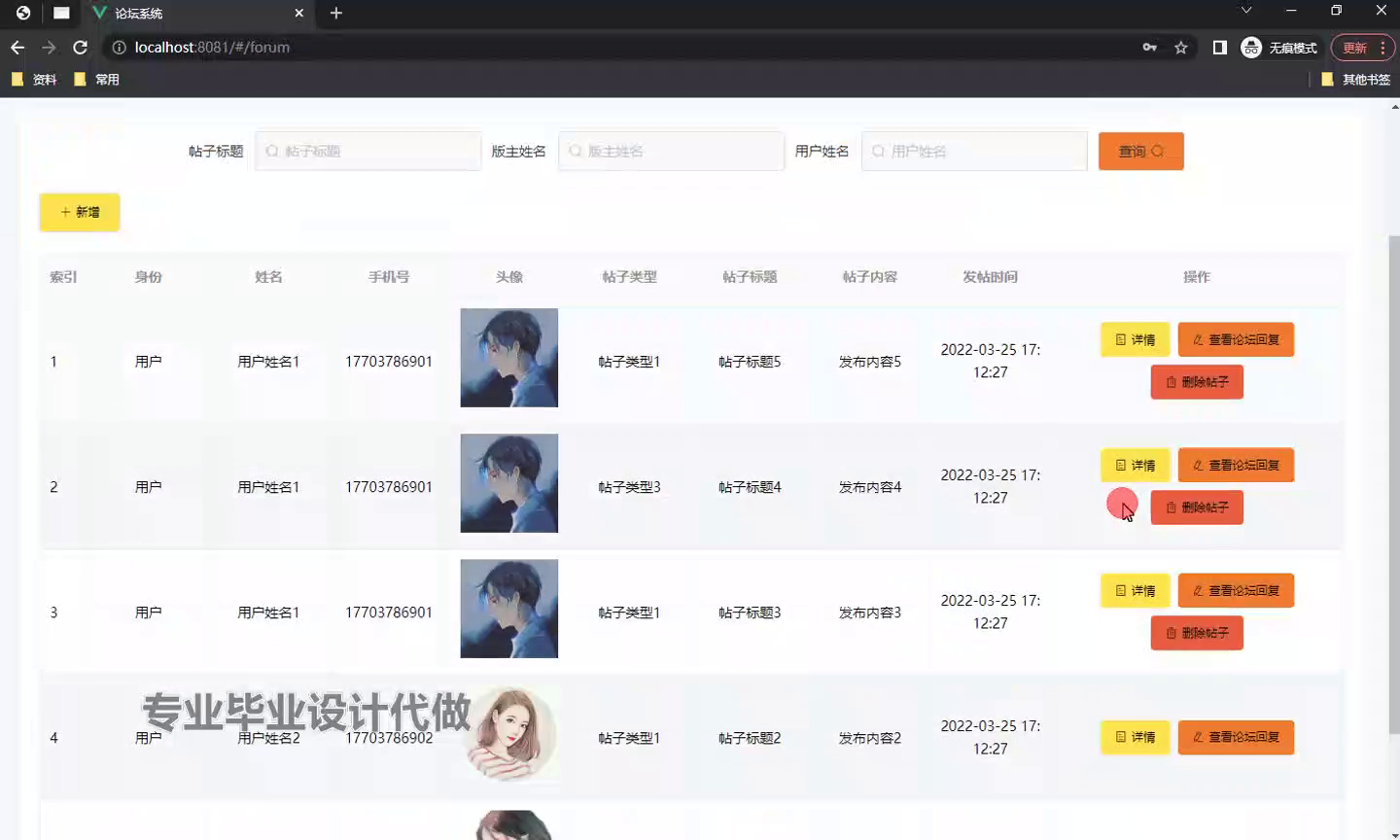The height and width of the screenshot is (840, 1400).
Task: Select cell 帖子类型3
Action: (629, 487)
